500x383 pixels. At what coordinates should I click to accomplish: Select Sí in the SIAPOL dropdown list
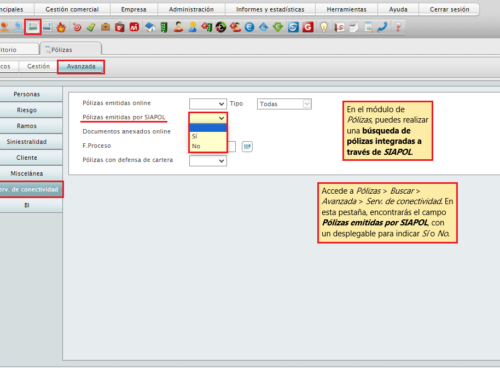pyautogui.click(x=208, y=136)
